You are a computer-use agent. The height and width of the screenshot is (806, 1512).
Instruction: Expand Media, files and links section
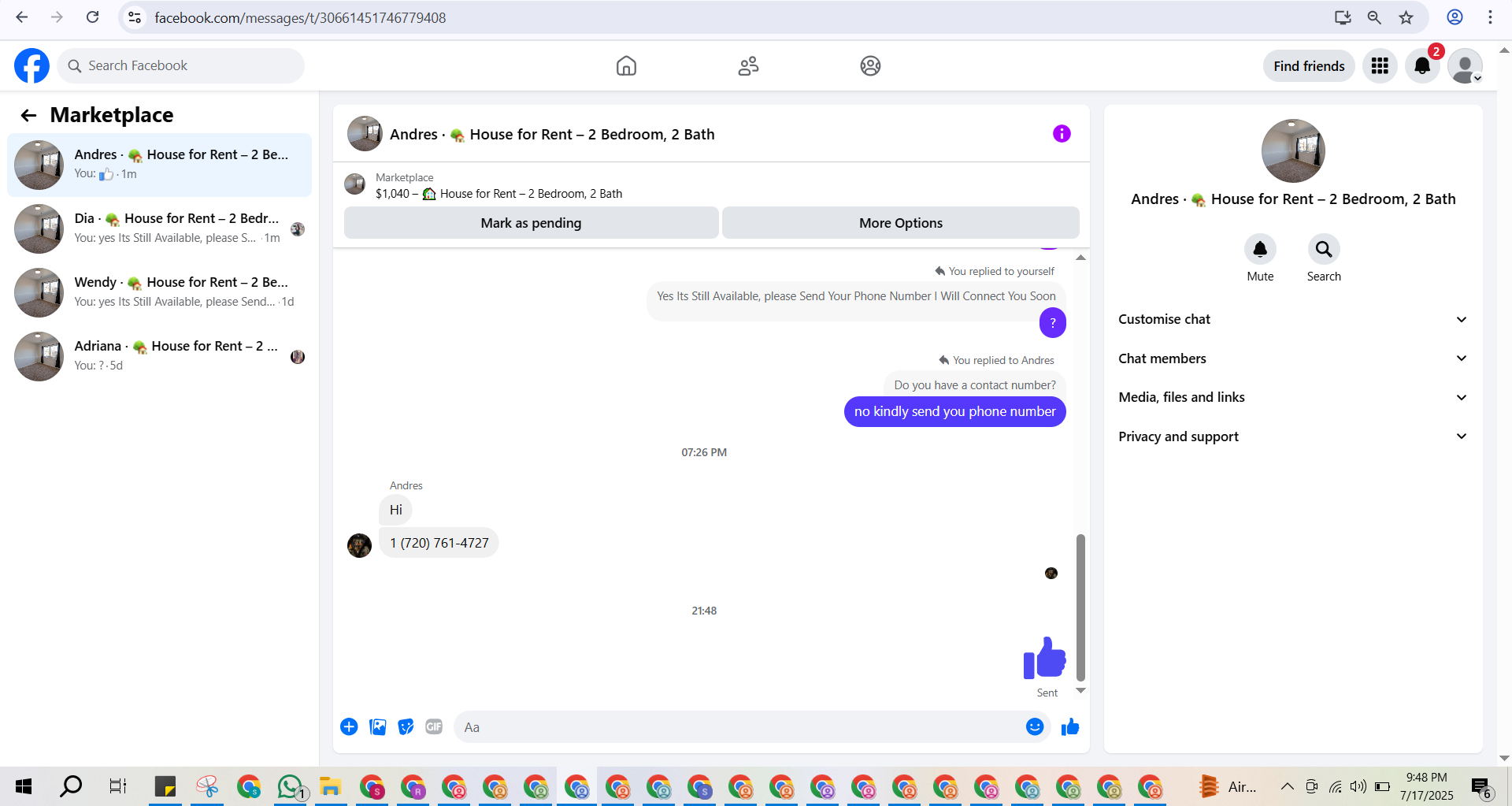tap(1293, 397)
